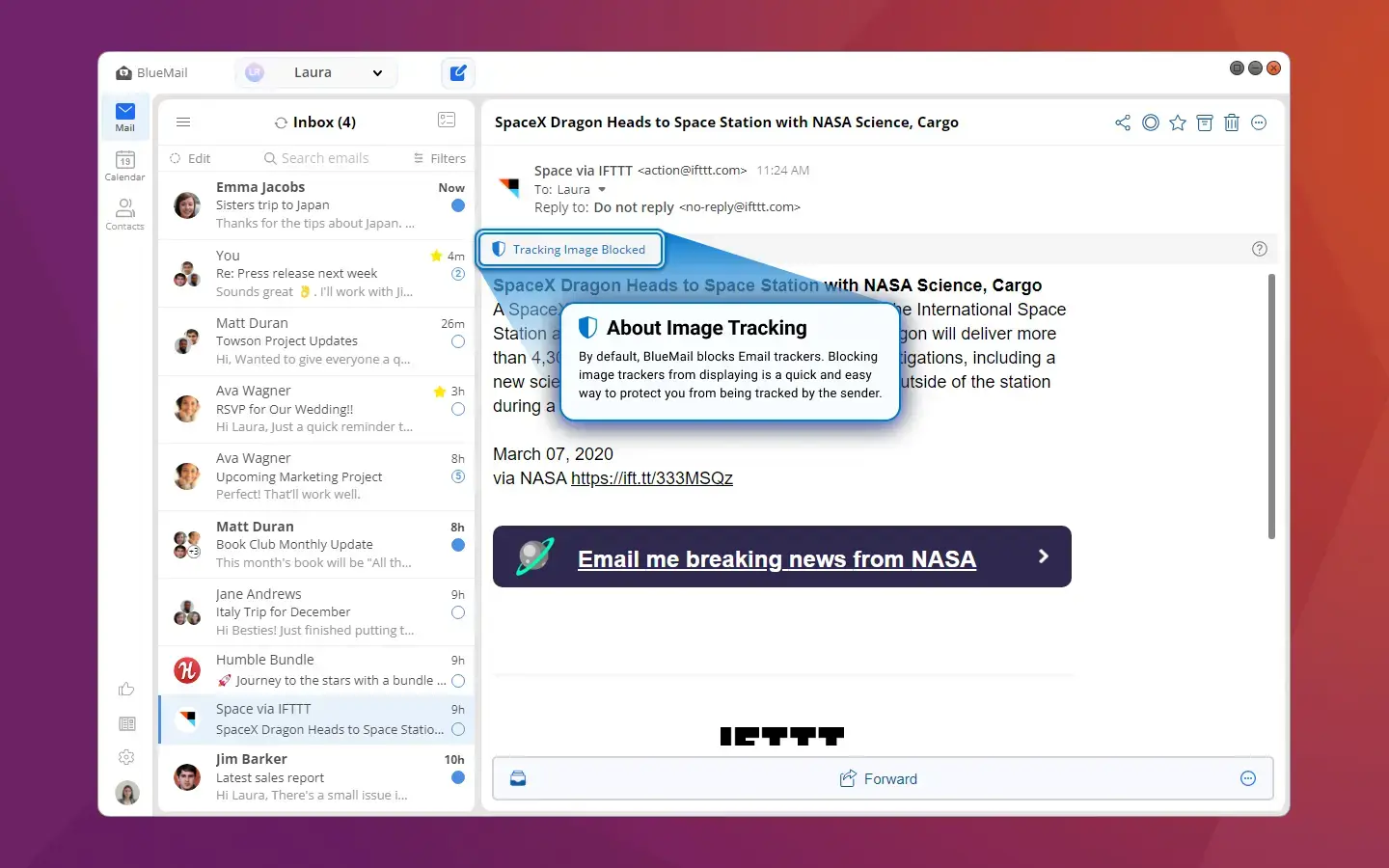Open Matt Duran Towson Project Updates email
The image size is (1389, 868).
click(316, 341)
